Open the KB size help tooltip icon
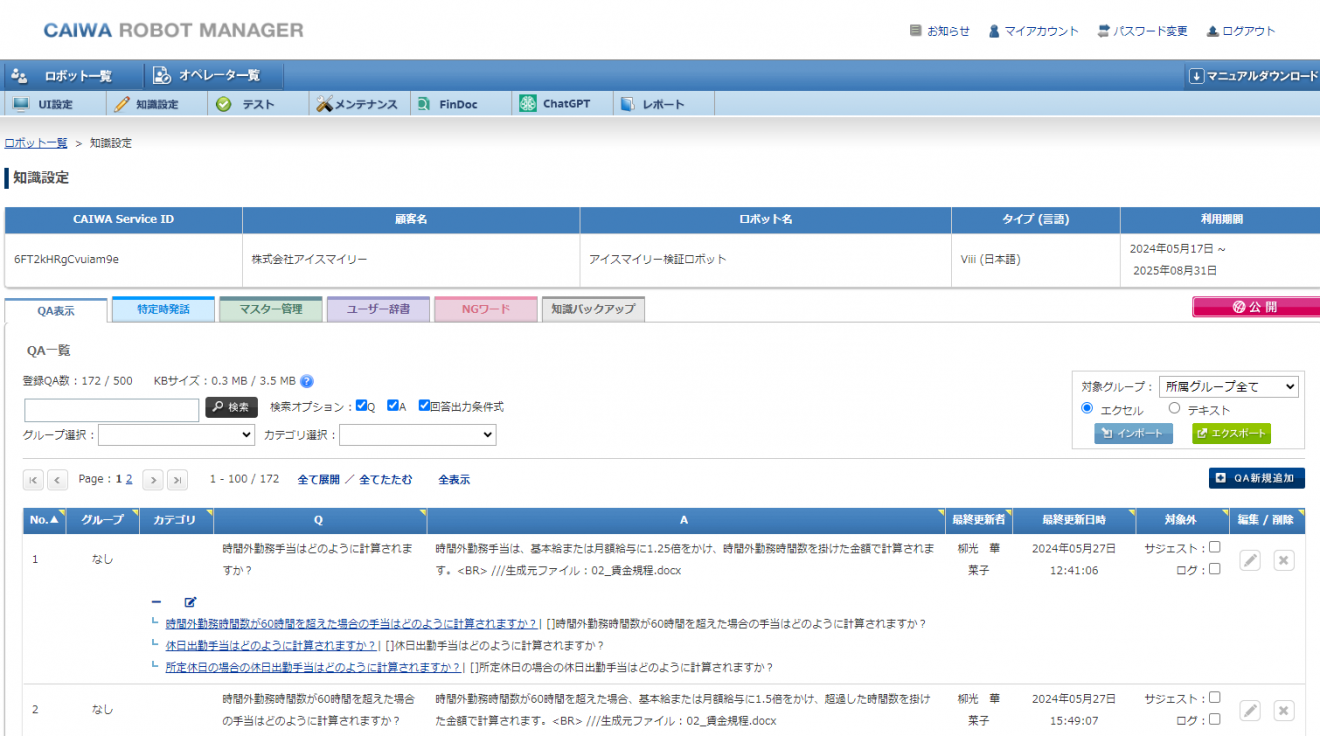This screenshot has width=1320, height=736. pos(307,380)
